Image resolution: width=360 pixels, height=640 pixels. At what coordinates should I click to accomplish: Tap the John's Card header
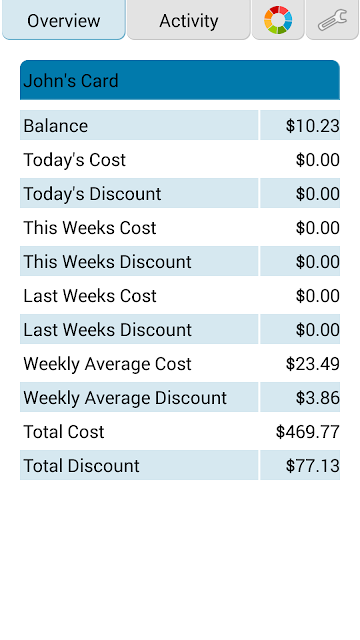click(x=180, y=80)
